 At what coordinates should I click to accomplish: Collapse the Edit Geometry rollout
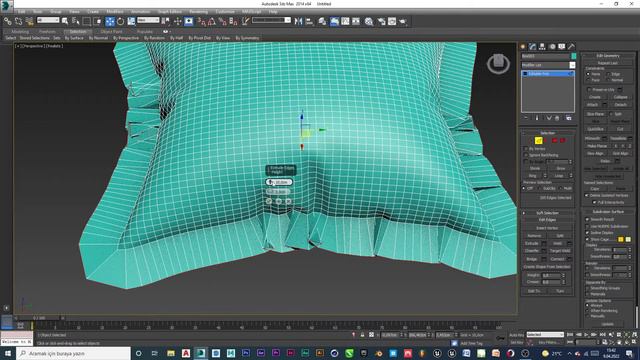[x=608, y=56]
